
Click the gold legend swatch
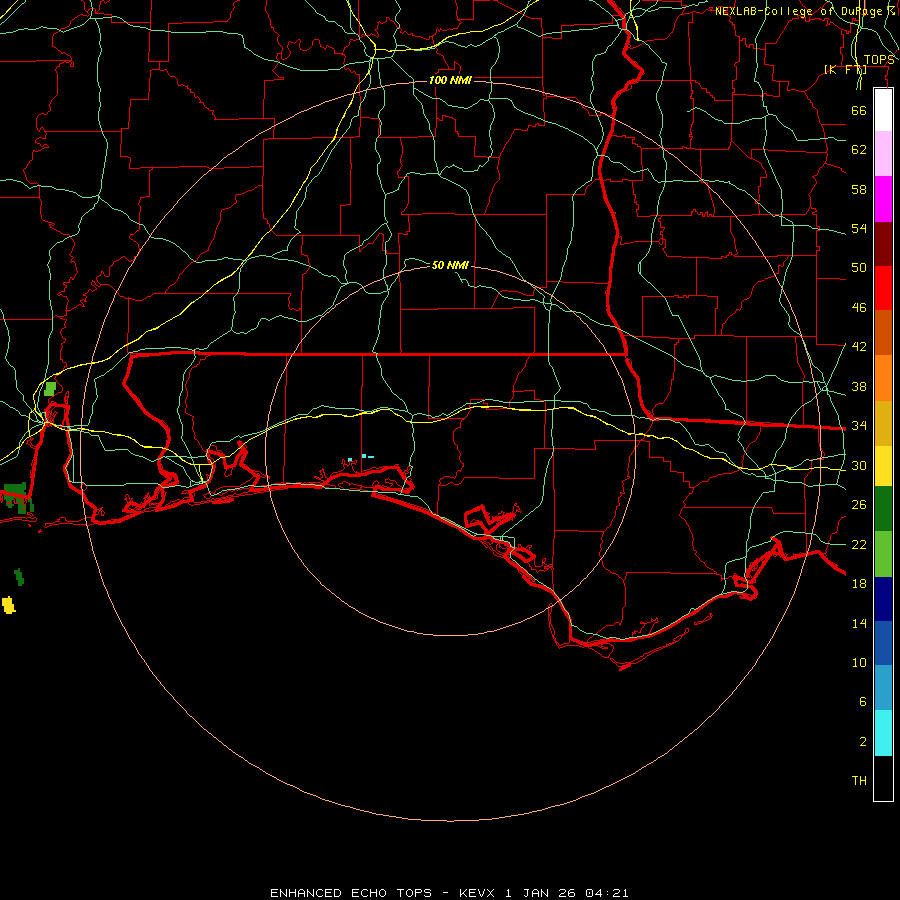click(883, 423)
